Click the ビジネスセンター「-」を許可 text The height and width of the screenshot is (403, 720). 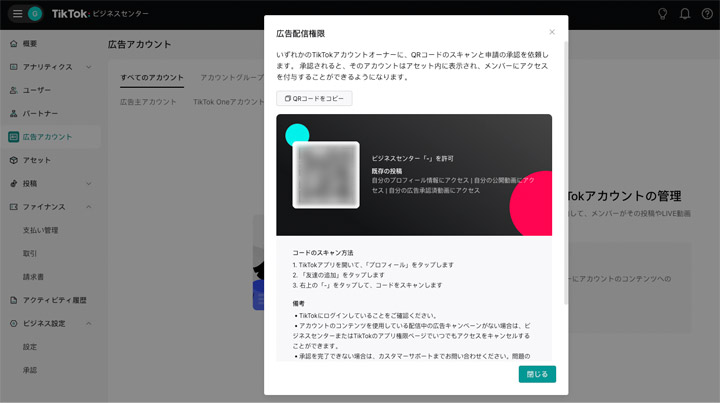tap(412, 158)
